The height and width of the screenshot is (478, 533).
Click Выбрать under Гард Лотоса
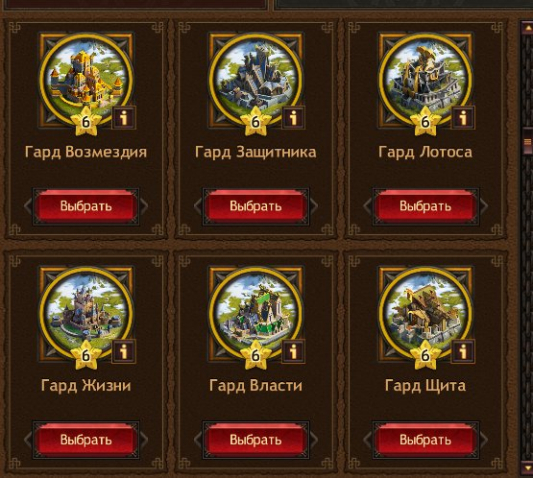pyautogui.click(x=426, y=206)
